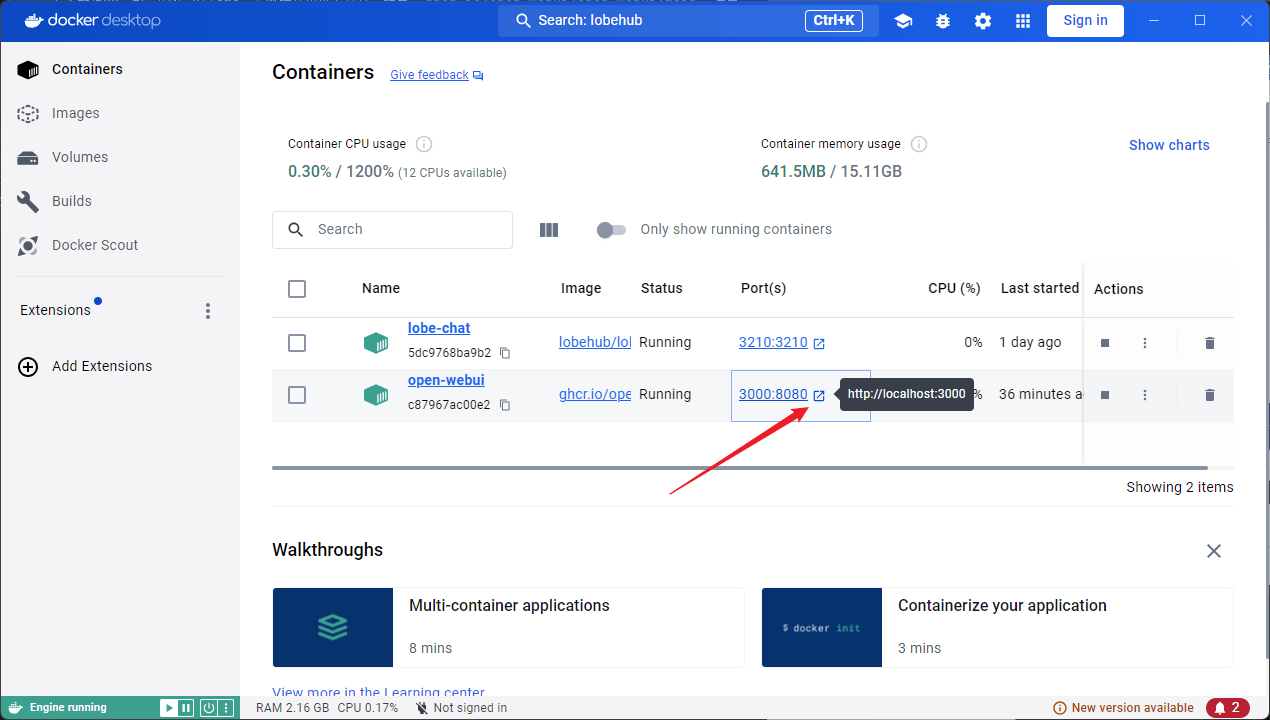
Task: Check the lobe-chat container checkbox
Action: click(297, 343)
